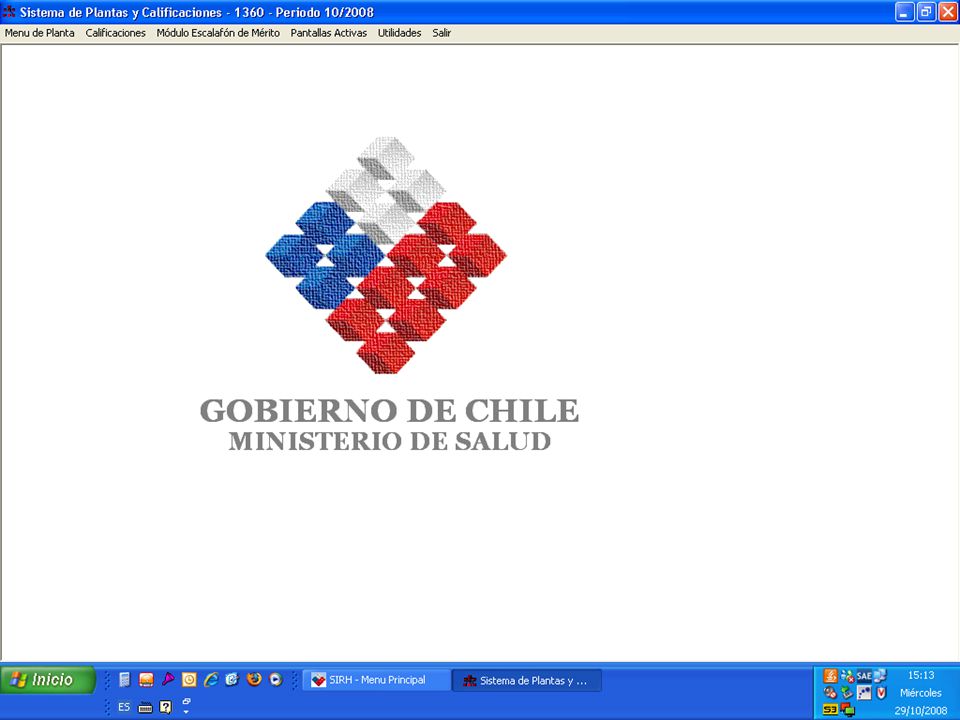Open the Messenger tray icon with red X
The height and width of the screenshot is (720, 960).
click(x=847, y=676)
